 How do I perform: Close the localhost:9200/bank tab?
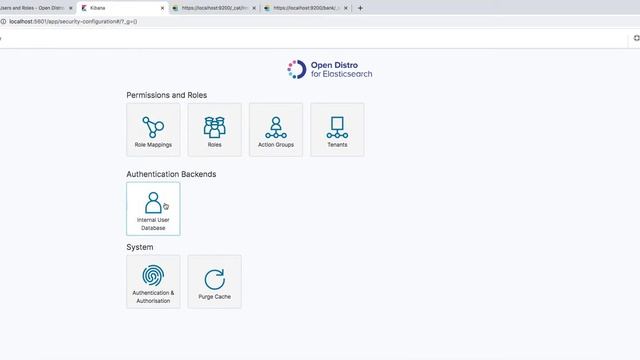pyautogui.click(x=346, y=8)
